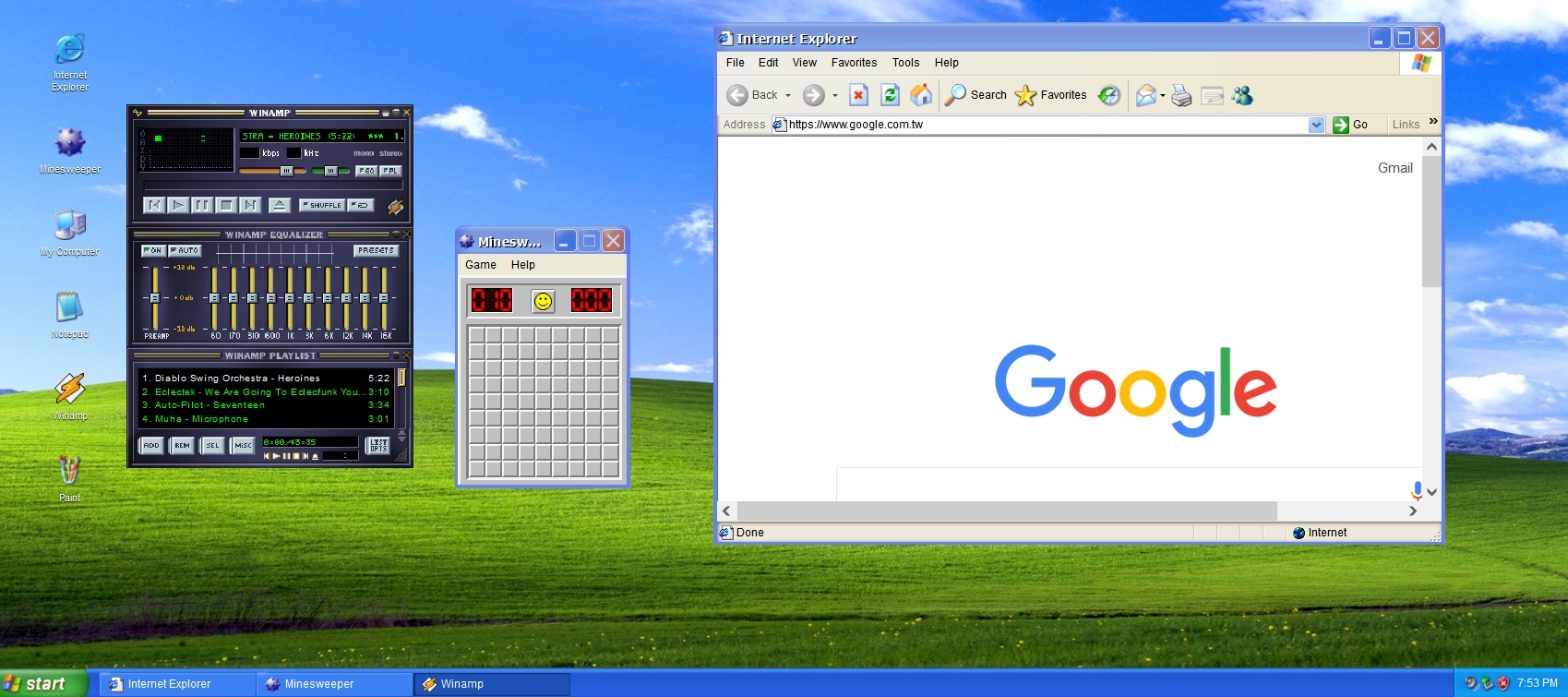Select the Notepad desktop icon
The width and height of the screenshot is (1568, 697).
click(70, 315)
